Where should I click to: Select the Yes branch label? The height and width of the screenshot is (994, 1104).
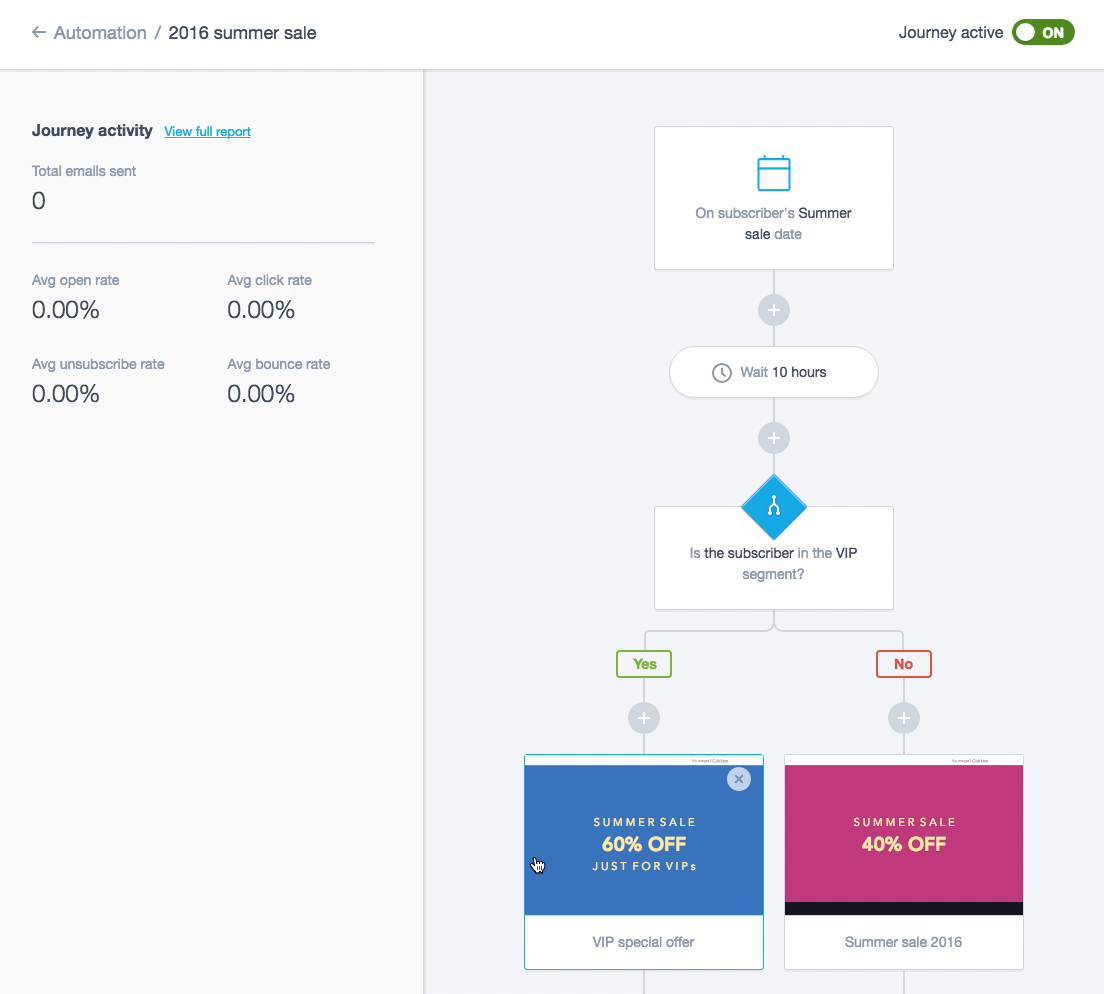pyautogui.click(x=644, y=664)
